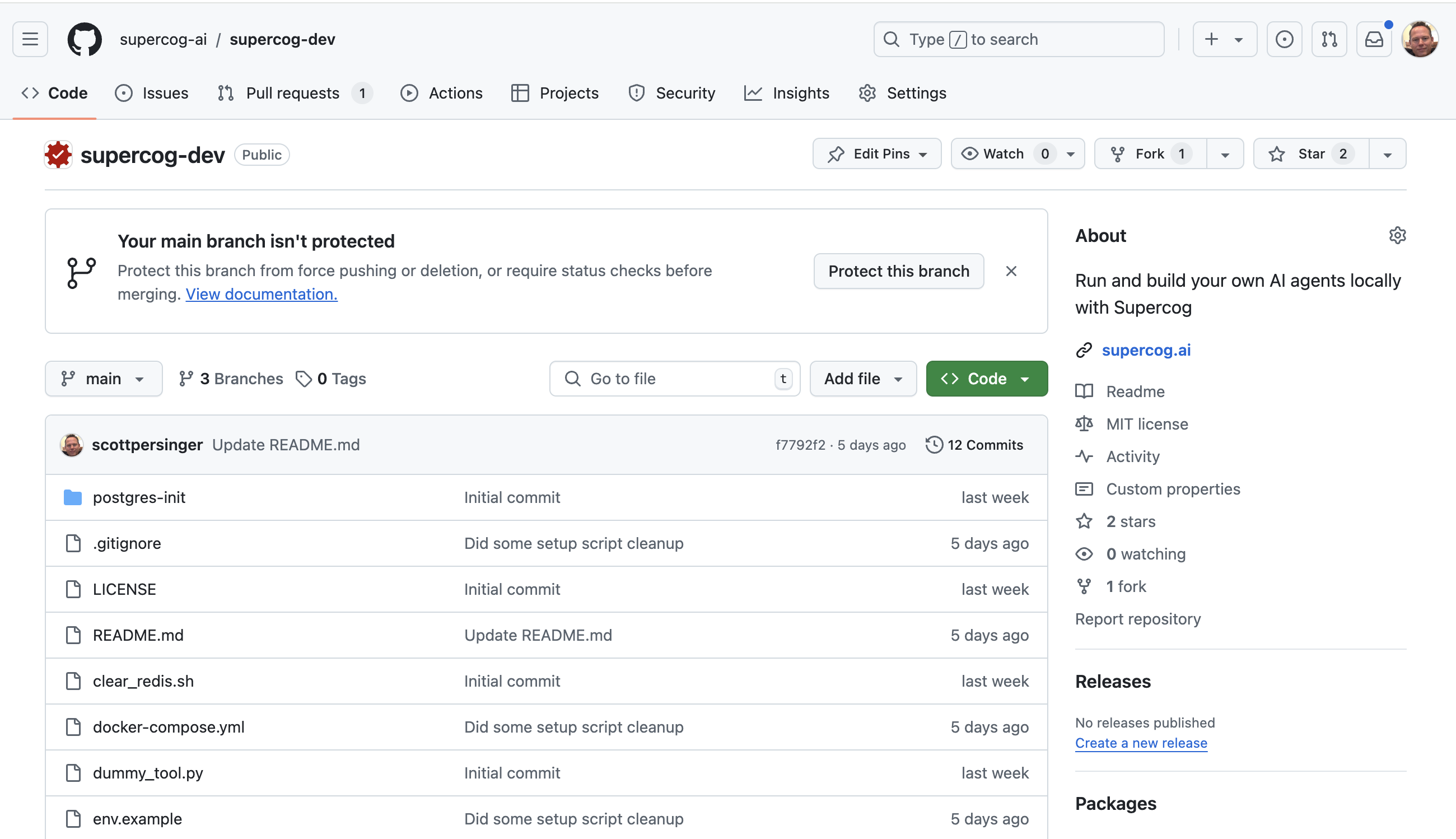Image resolution: width=1456 pixels, height=839 pixels.
Task: Switch to the Settings tab
Action: click(902, 93)
